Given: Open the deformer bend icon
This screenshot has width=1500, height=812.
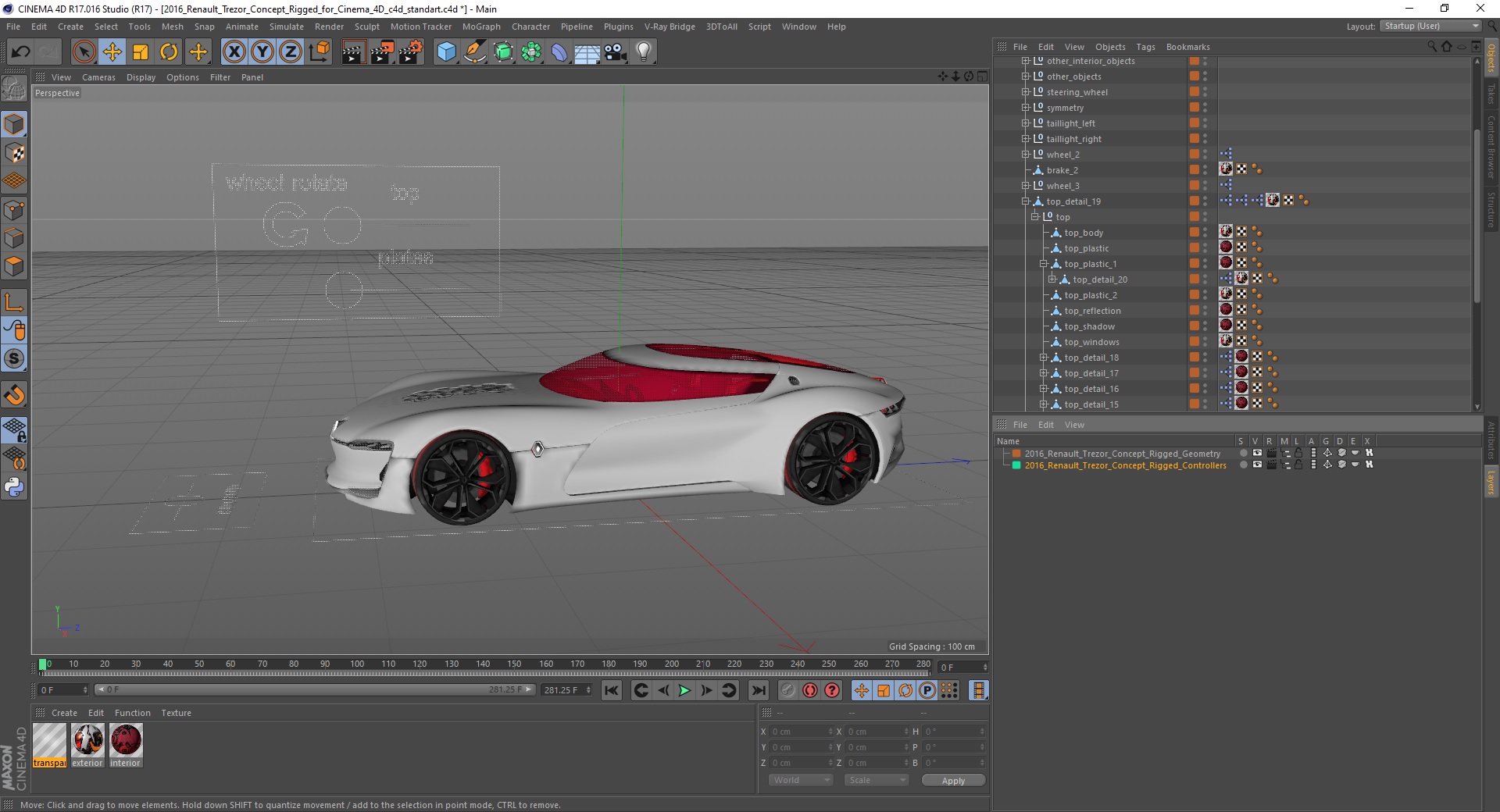Looking at the screenshot, I should tap(559, 52).
